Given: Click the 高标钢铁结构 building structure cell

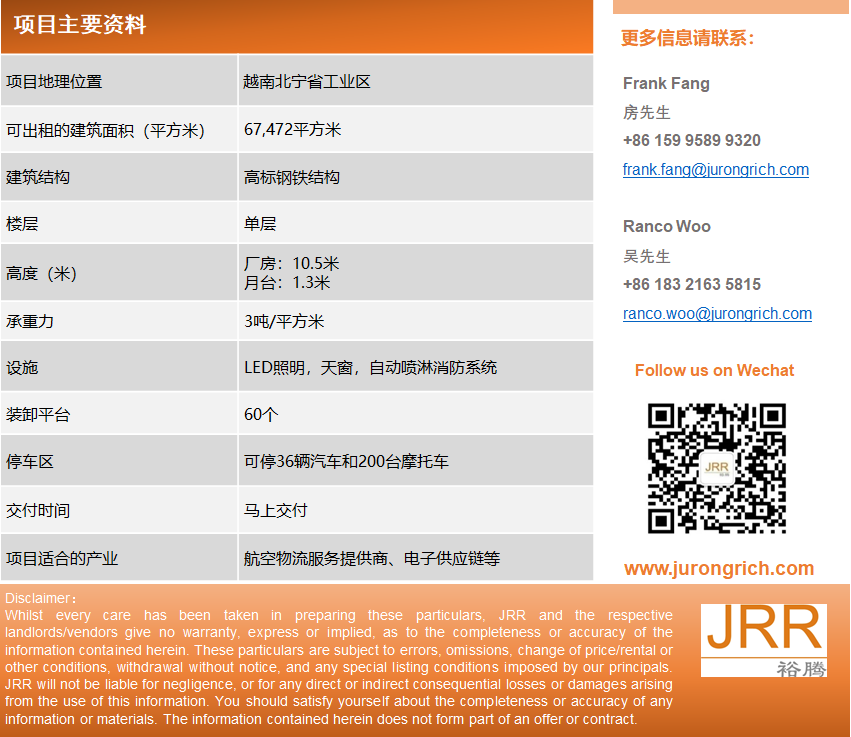Looking at the screenshot, I should [x=292, y=177].
